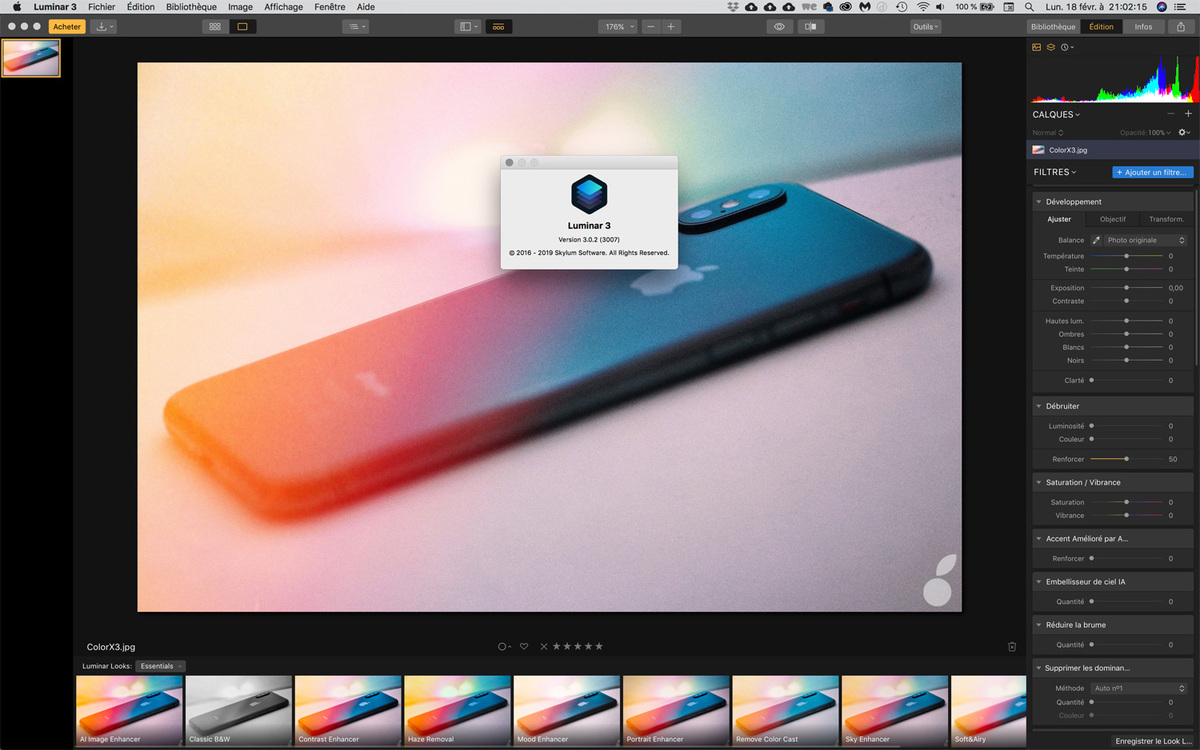Click the Luminar 3 logo in About dialog
This screenshot has height=750, width=1200.
(589, 194)
